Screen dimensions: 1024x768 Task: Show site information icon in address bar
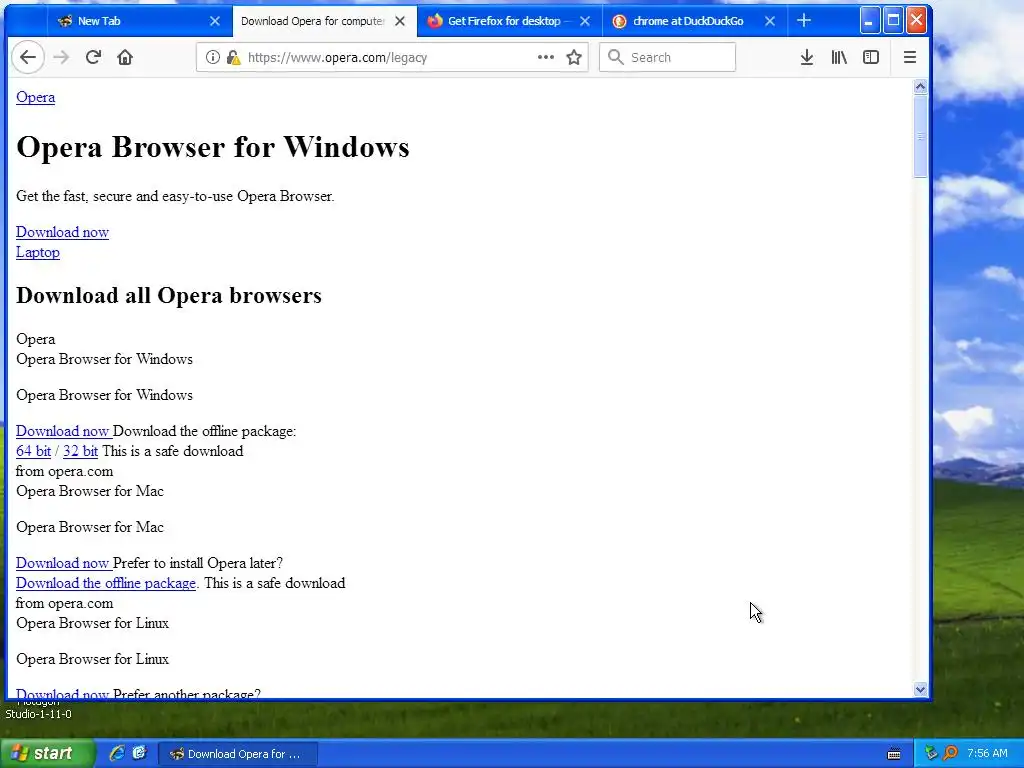coord(213,57)
